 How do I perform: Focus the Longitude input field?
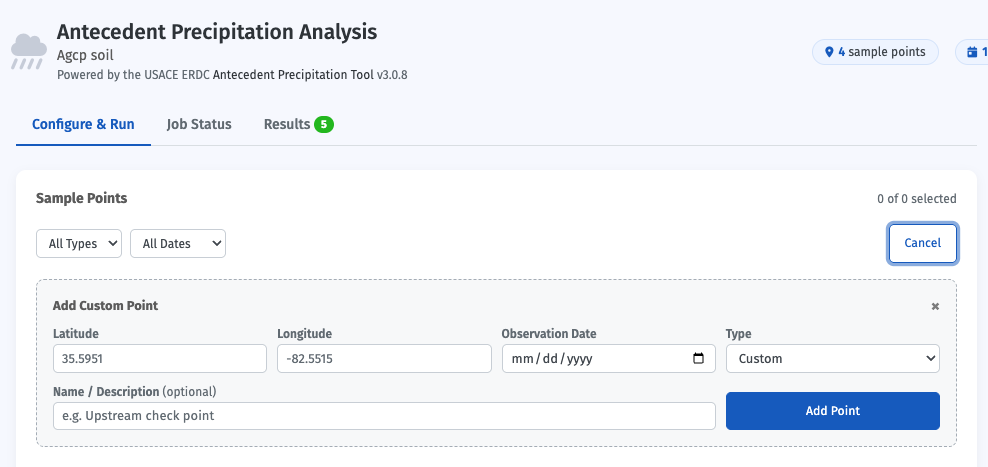384,359
